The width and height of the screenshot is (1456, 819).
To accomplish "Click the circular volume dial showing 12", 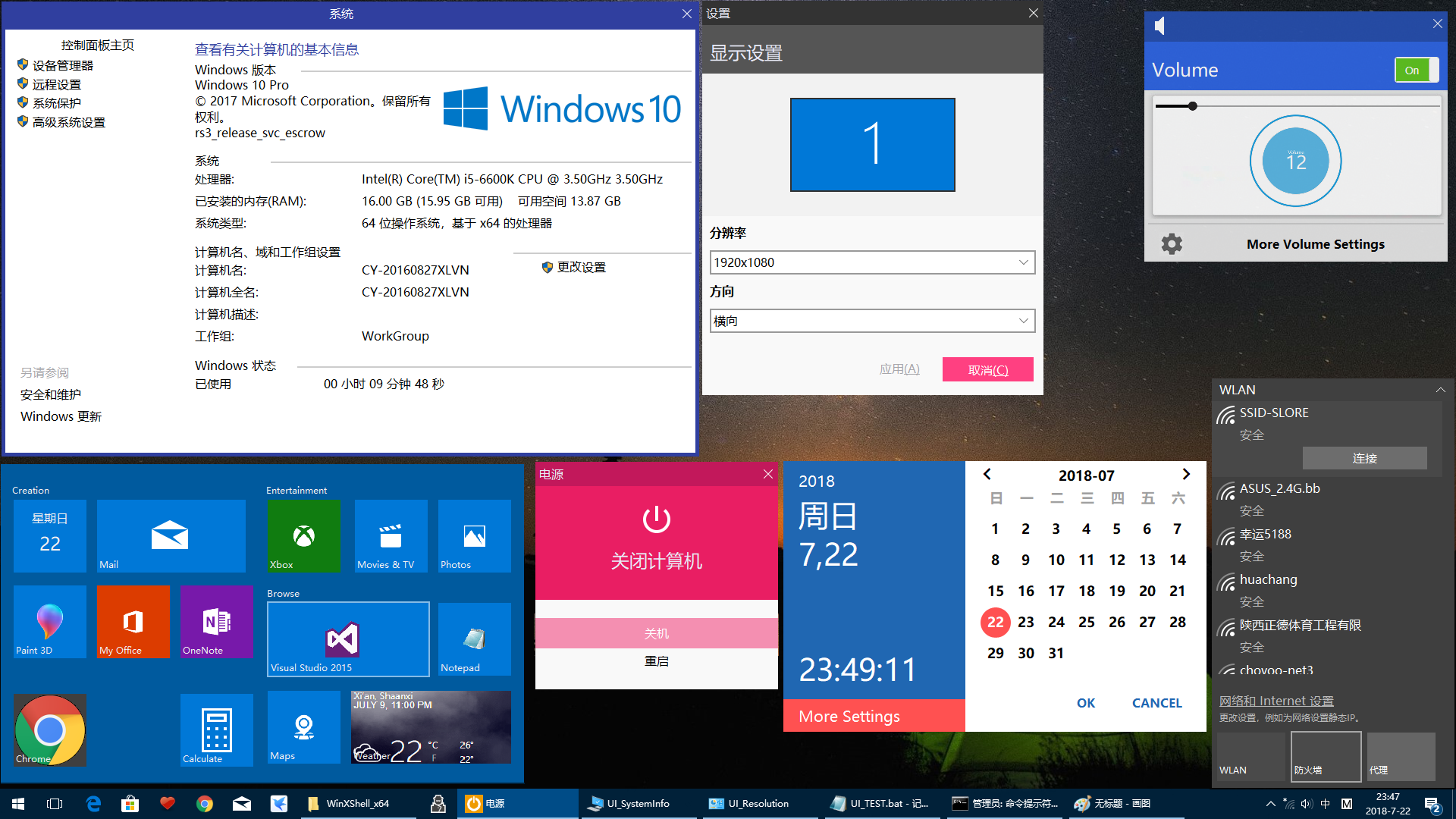I will coord(1296,161).
